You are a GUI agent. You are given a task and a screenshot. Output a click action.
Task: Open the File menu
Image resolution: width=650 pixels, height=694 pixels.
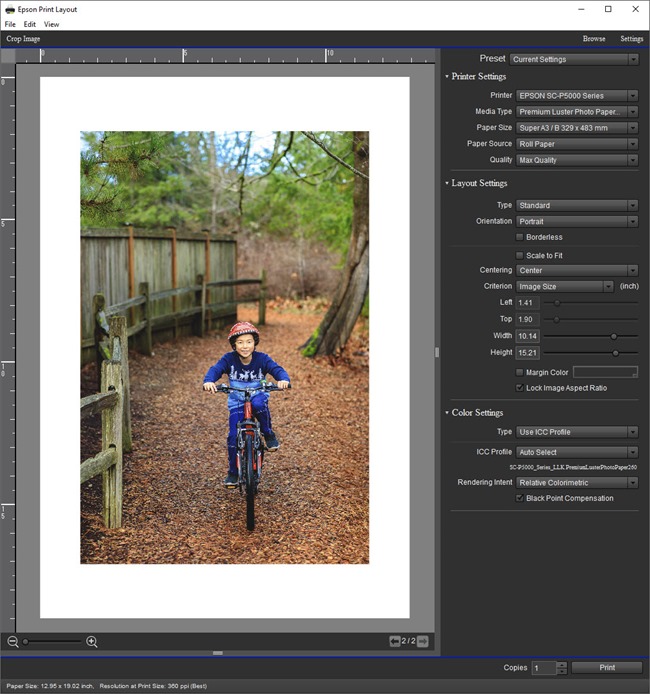tap(10, 24)
